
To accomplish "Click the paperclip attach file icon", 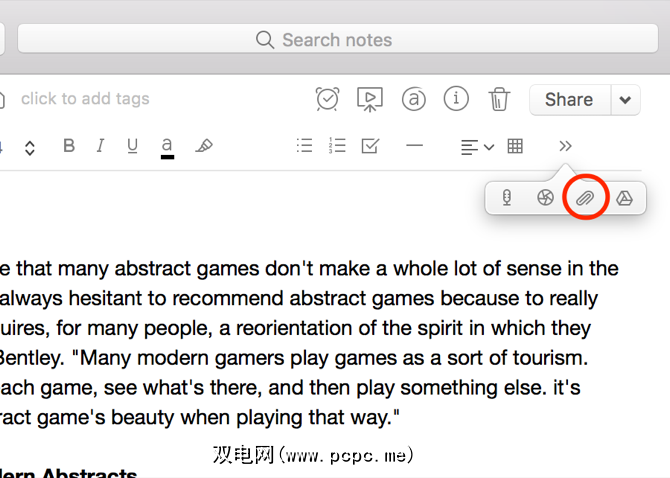I will point(585,198).
